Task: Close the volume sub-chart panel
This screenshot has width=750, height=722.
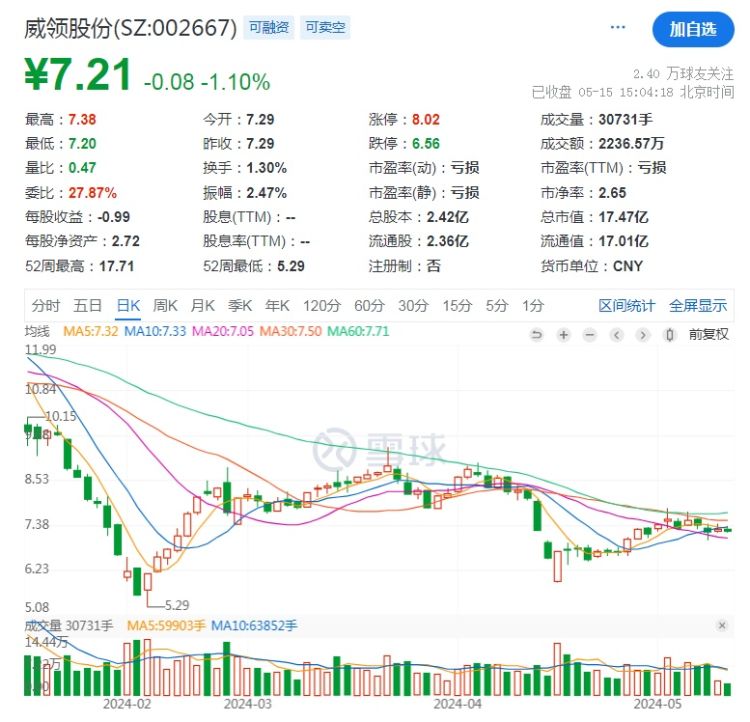Action: [x=722, y=625]
